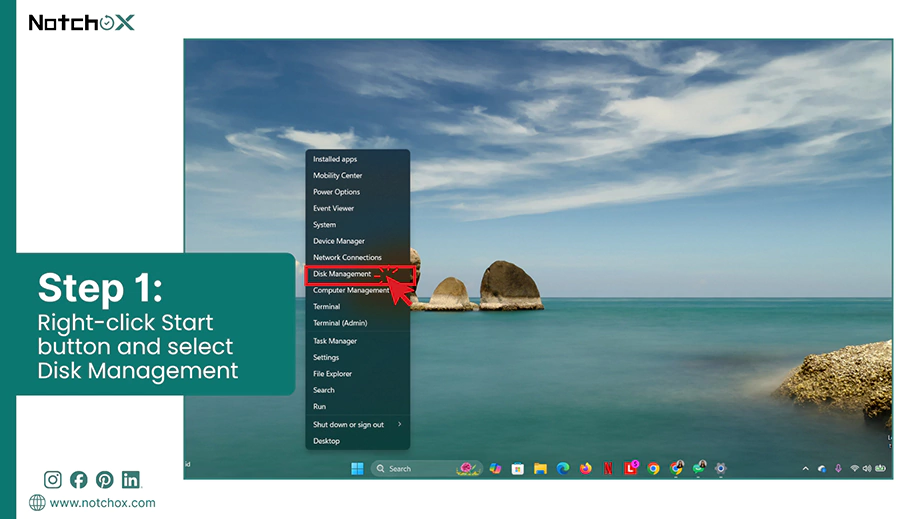Choose Disk Management in the menu
The height and width of the screenshot is (519, 922).
358,274
